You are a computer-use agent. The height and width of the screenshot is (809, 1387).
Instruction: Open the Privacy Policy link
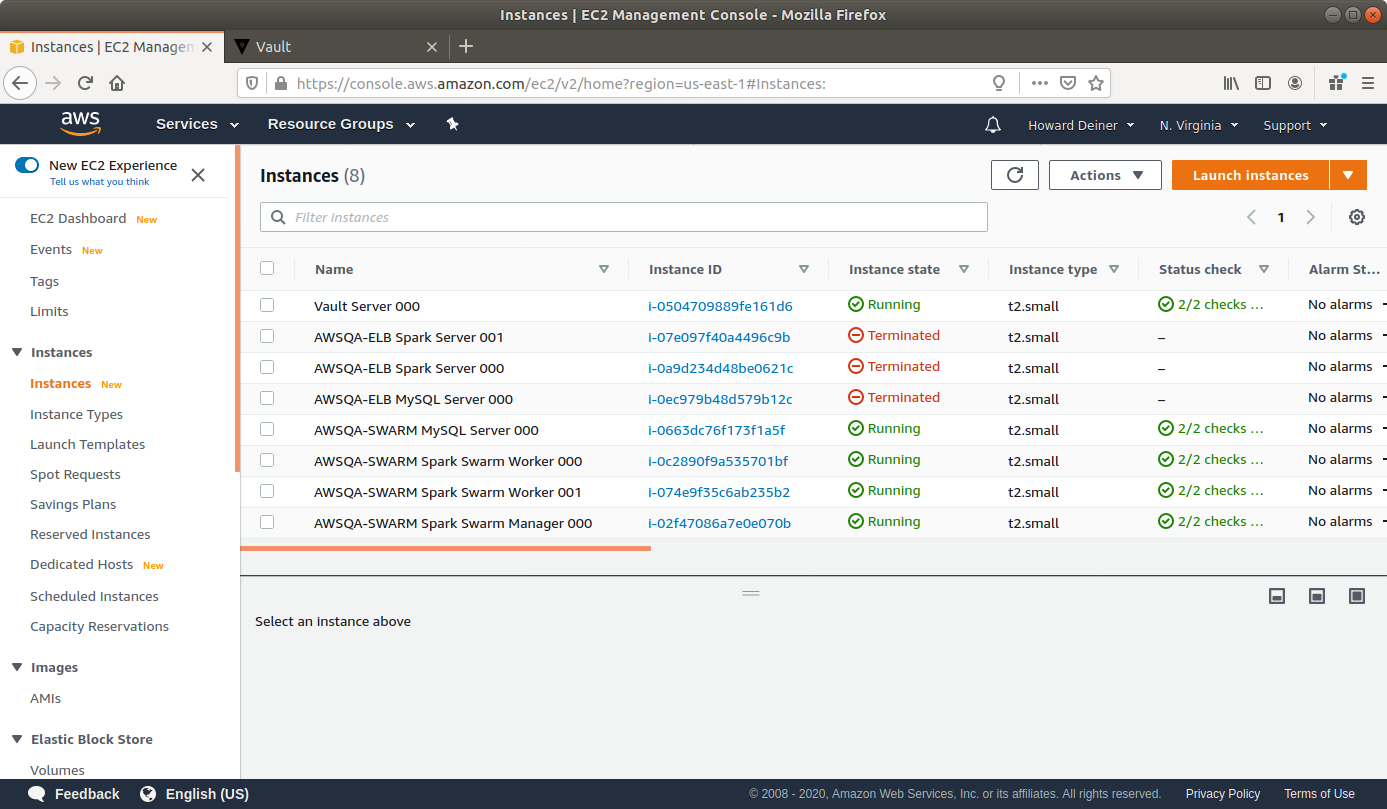click(x=1222, y=794)
